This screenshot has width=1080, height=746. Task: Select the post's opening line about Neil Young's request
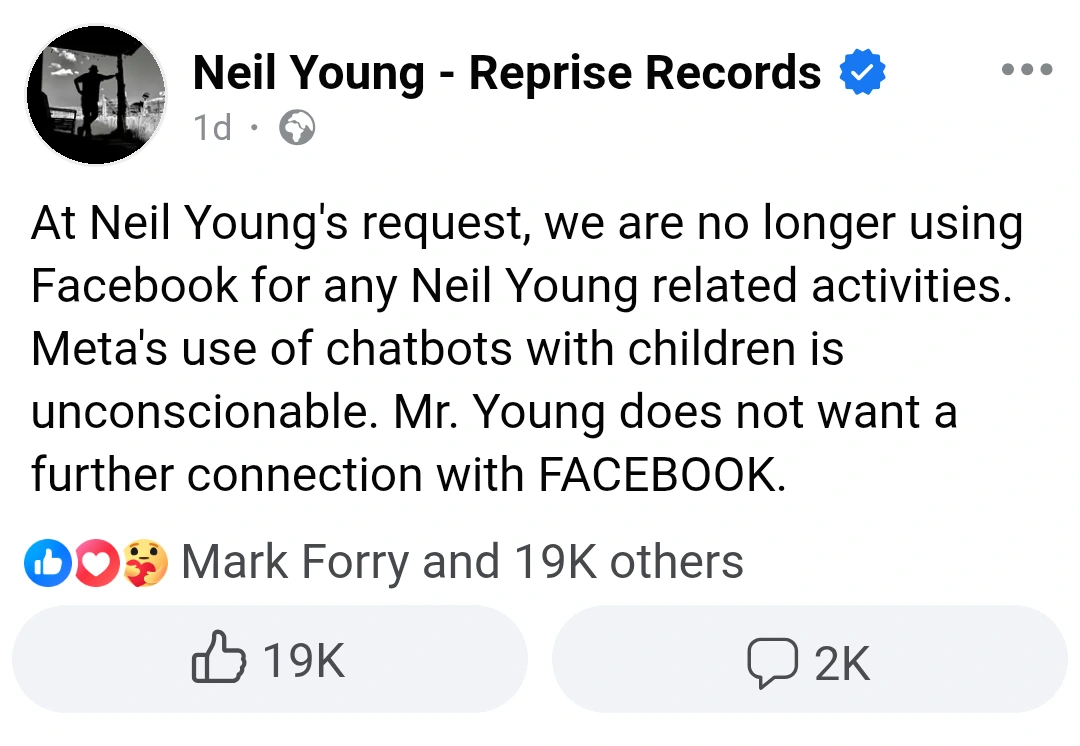point(527,225)
